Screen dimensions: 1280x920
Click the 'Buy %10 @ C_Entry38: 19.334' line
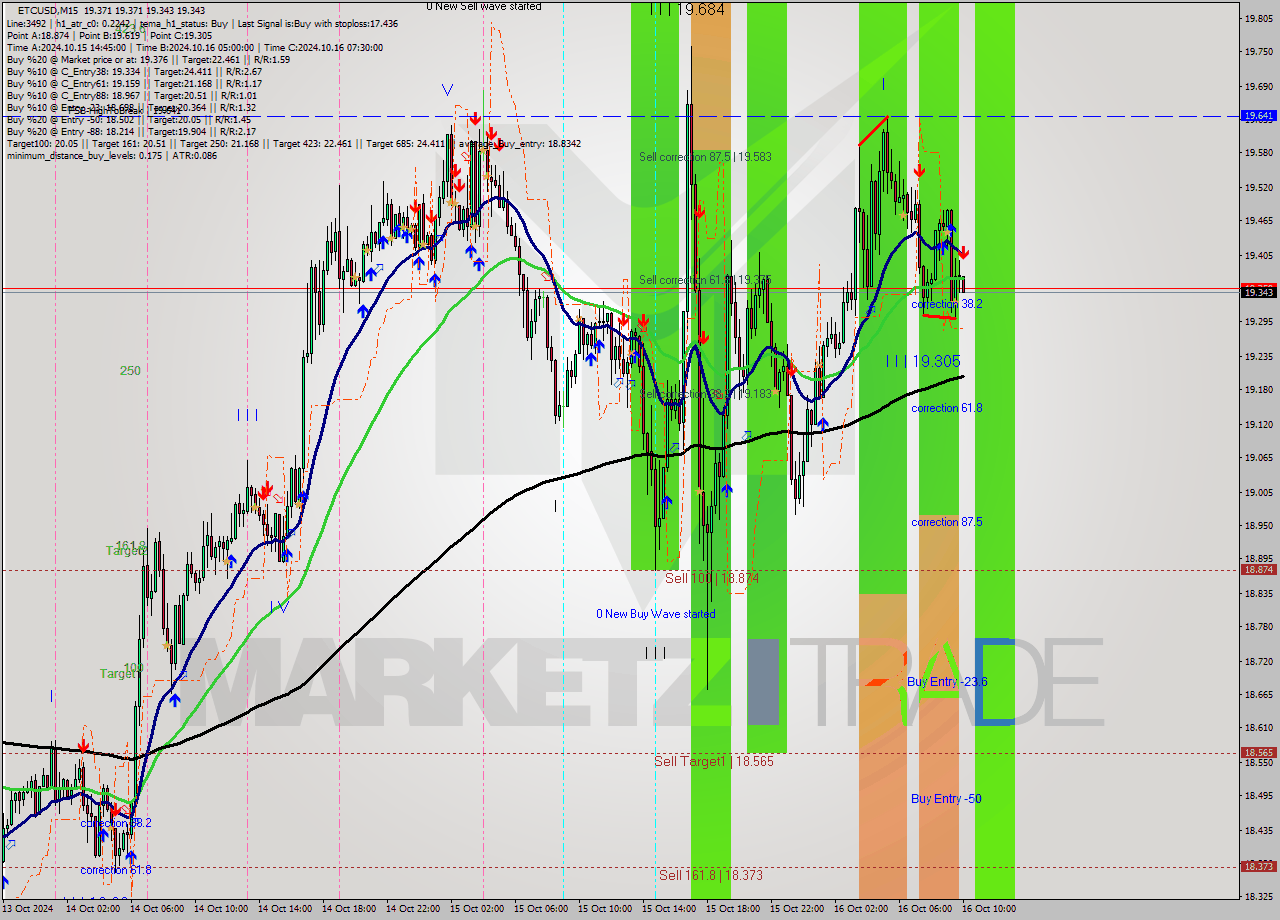pyautogui.click(x=134, y=71)
